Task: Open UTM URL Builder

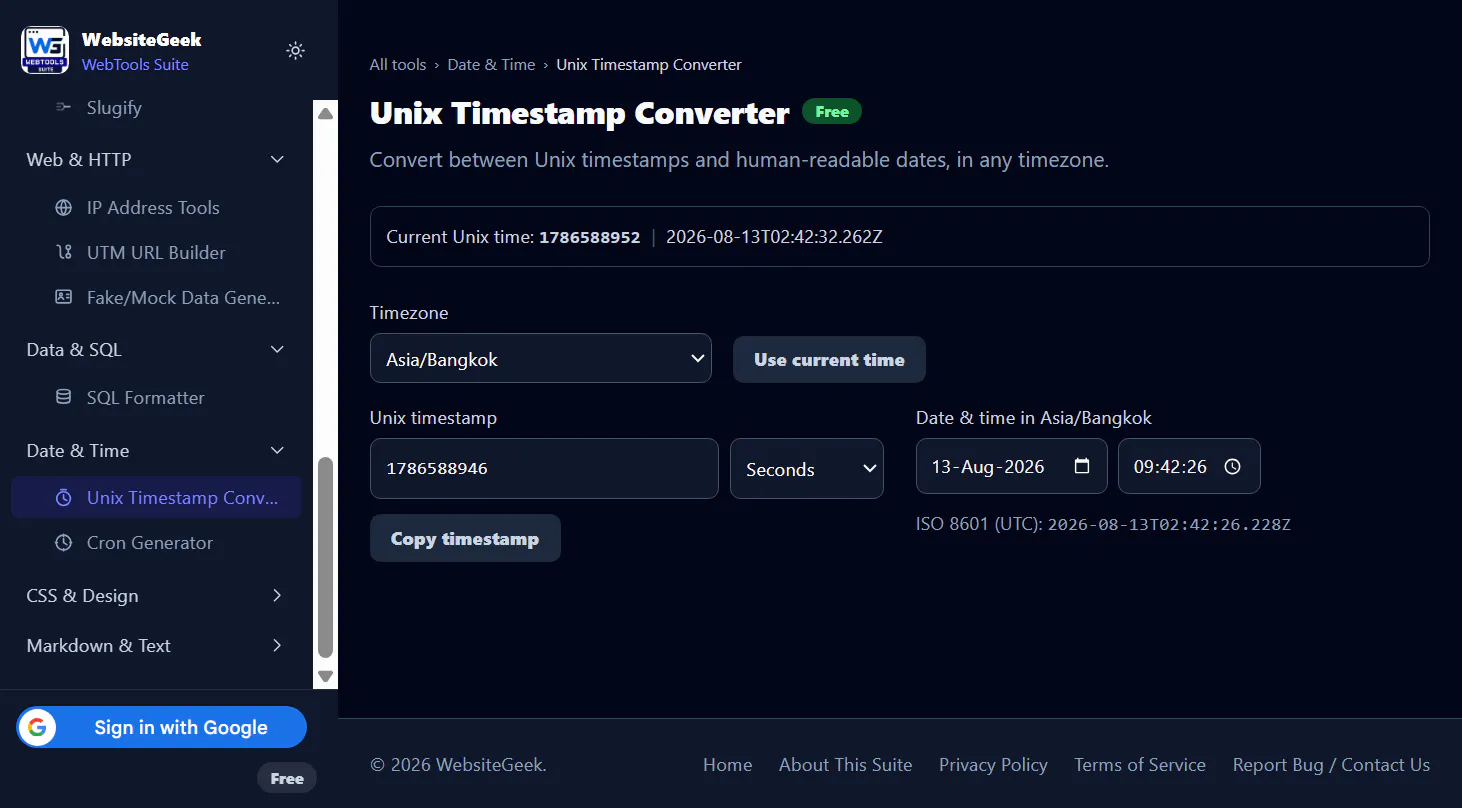Action: click(156, 253)
